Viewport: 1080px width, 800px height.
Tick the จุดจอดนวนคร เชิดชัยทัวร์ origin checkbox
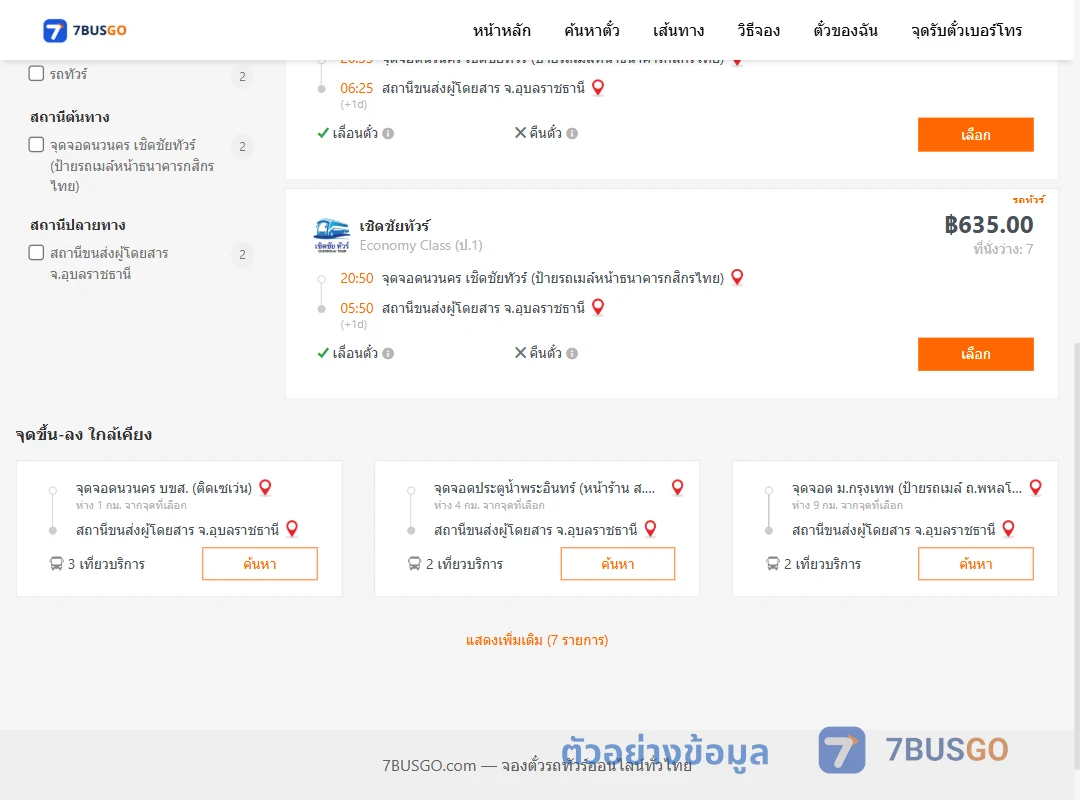coord(36,144)
